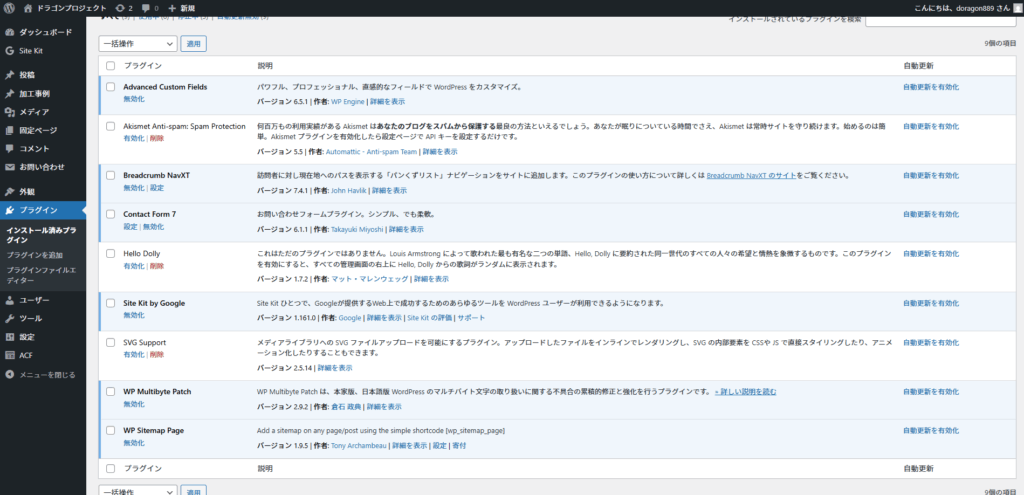Tick the Hello Dolly plugin checkbox

tap(110, 254)
